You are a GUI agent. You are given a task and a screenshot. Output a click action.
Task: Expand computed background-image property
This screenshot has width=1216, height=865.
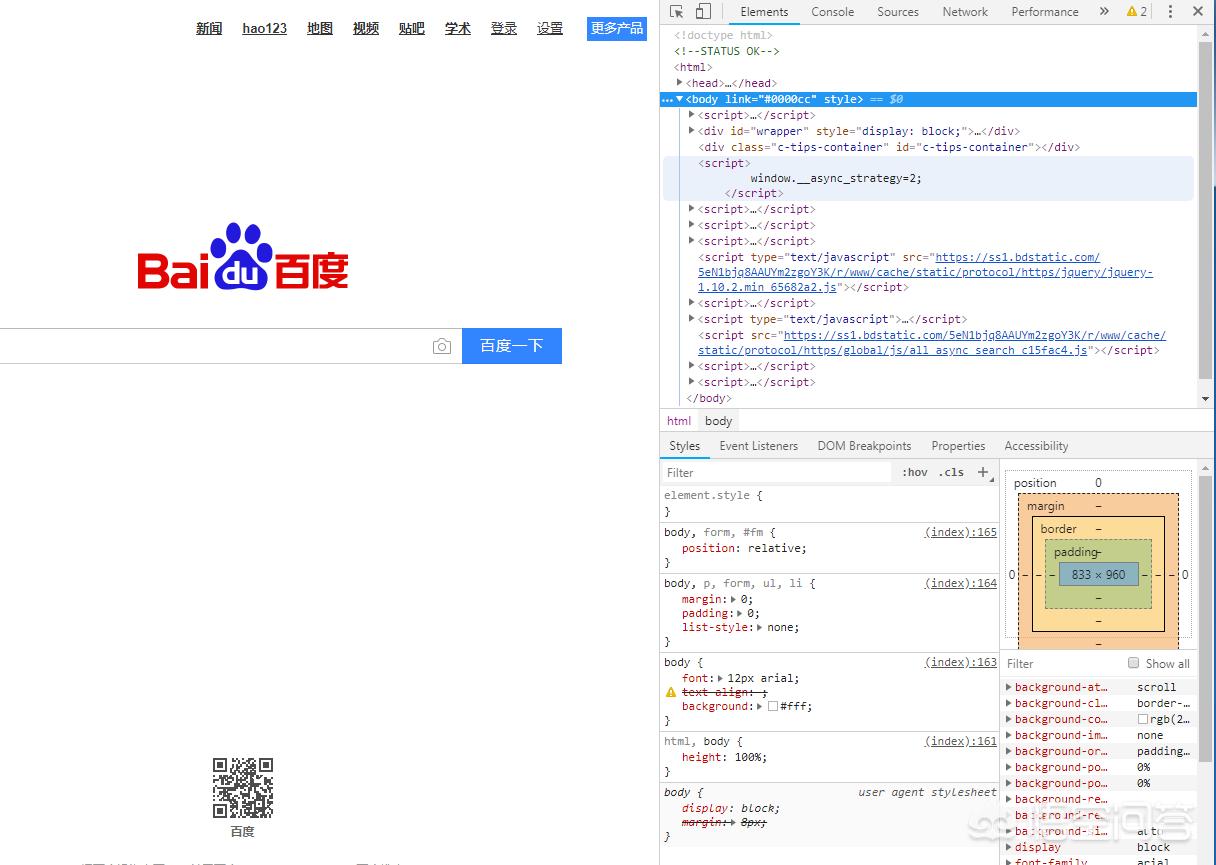pyautogui.click(x=1007, y=735)
